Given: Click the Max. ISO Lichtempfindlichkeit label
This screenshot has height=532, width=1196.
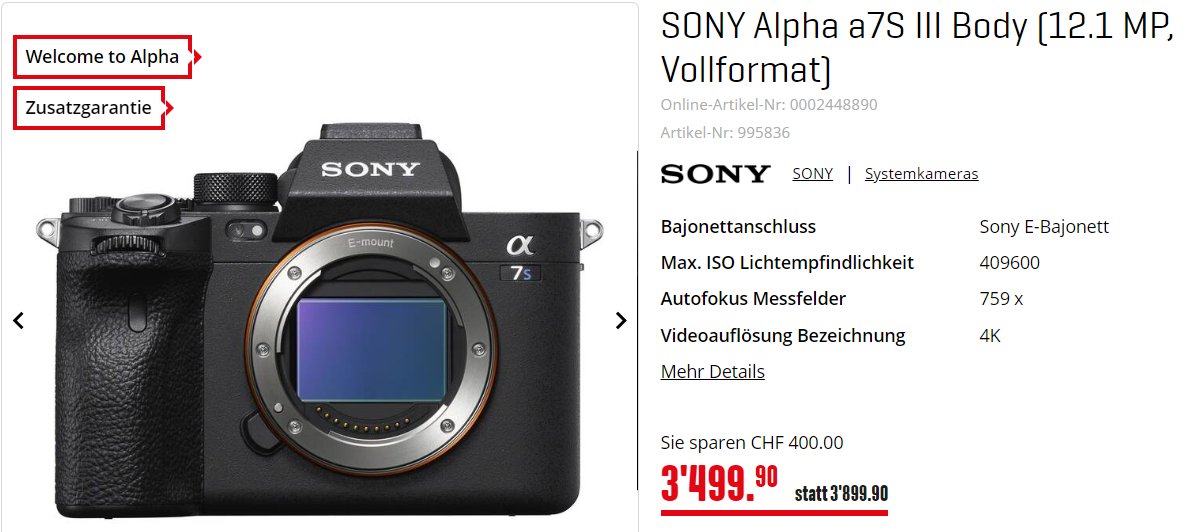Looking at the screenshot, I should pyautogui.click(x=787, y=263).
